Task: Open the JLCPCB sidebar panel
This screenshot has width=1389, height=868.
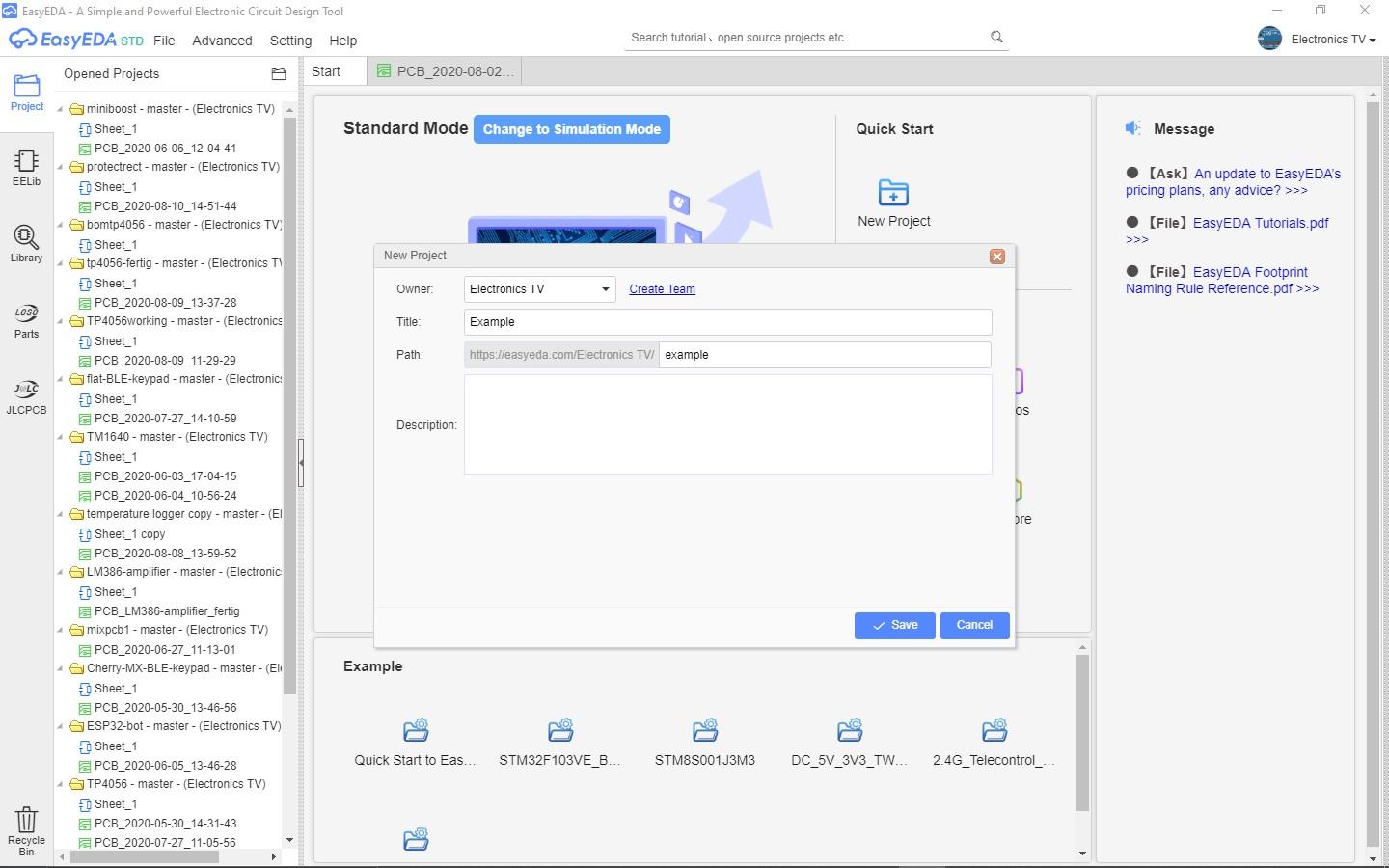Action: (27, 397)
